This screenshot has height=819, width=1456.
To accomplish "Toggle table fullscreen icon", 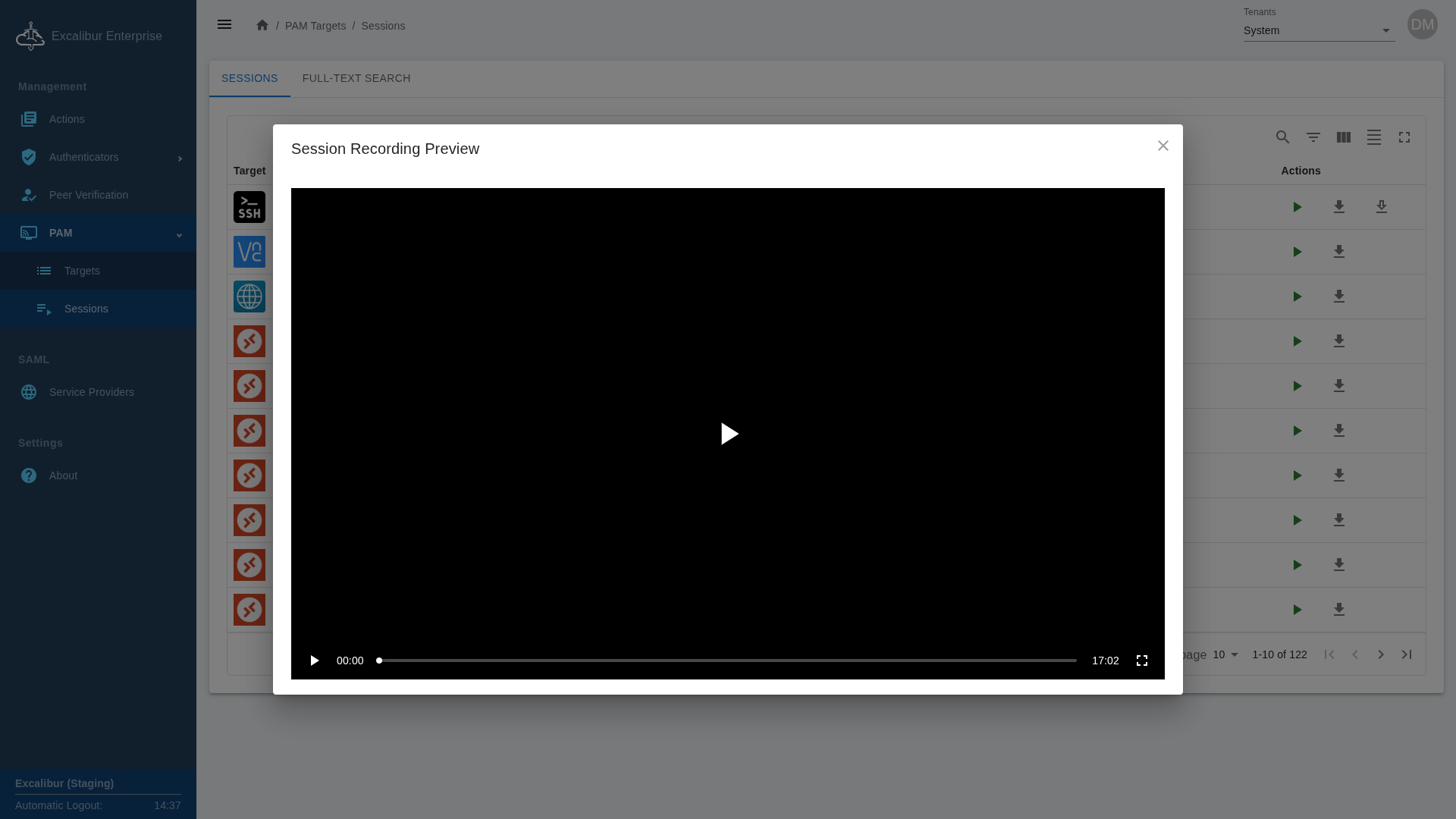I will [1404, 137].
